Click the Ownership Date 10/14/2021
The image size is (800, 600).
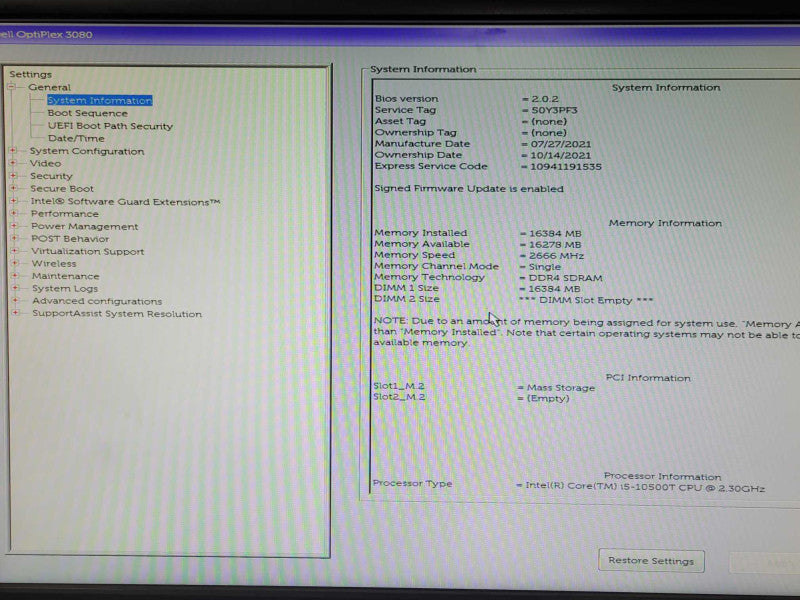tap(560, 155)
